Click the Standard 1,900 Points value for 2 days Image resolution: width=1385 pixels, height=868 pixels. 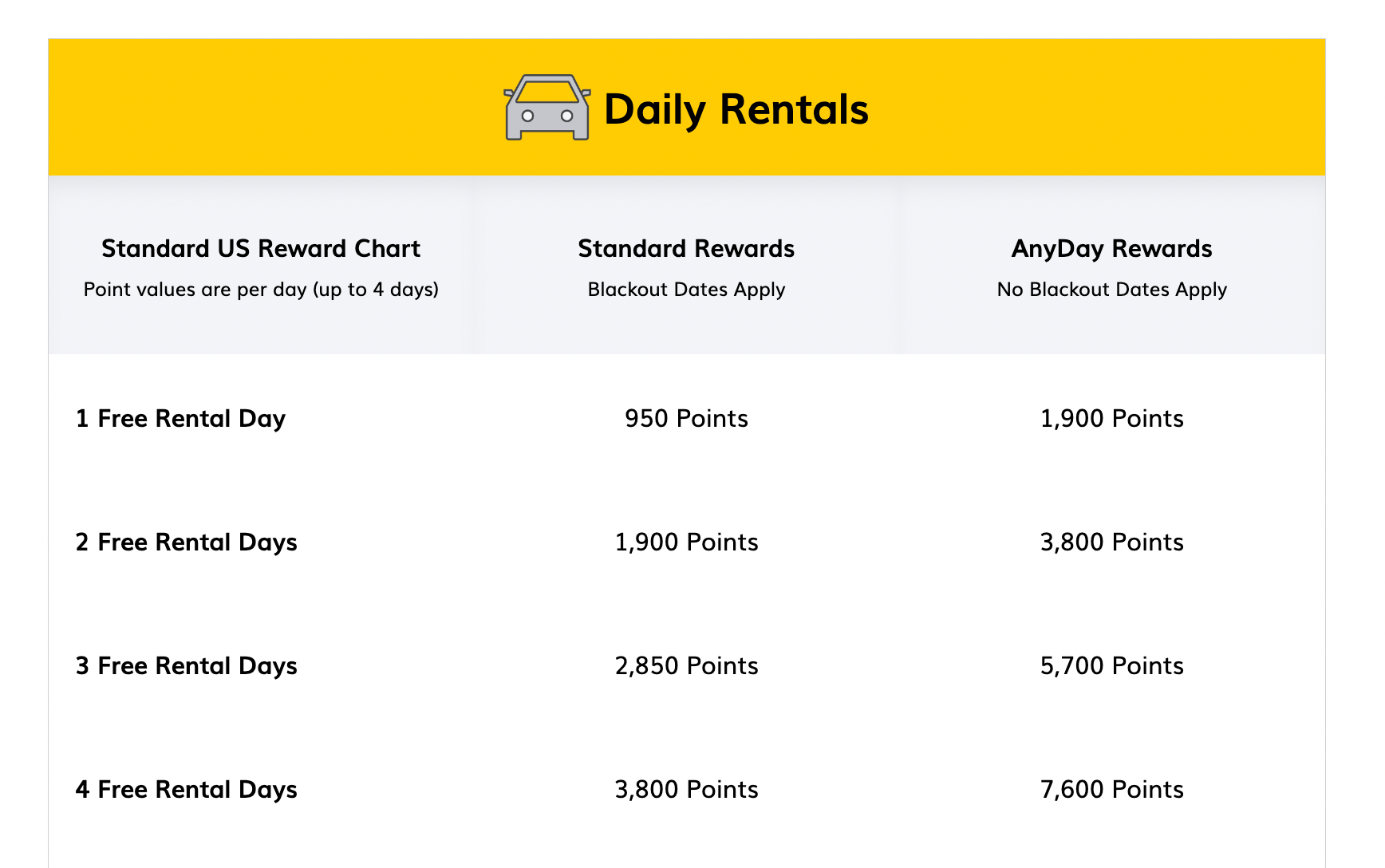point(686,542)
